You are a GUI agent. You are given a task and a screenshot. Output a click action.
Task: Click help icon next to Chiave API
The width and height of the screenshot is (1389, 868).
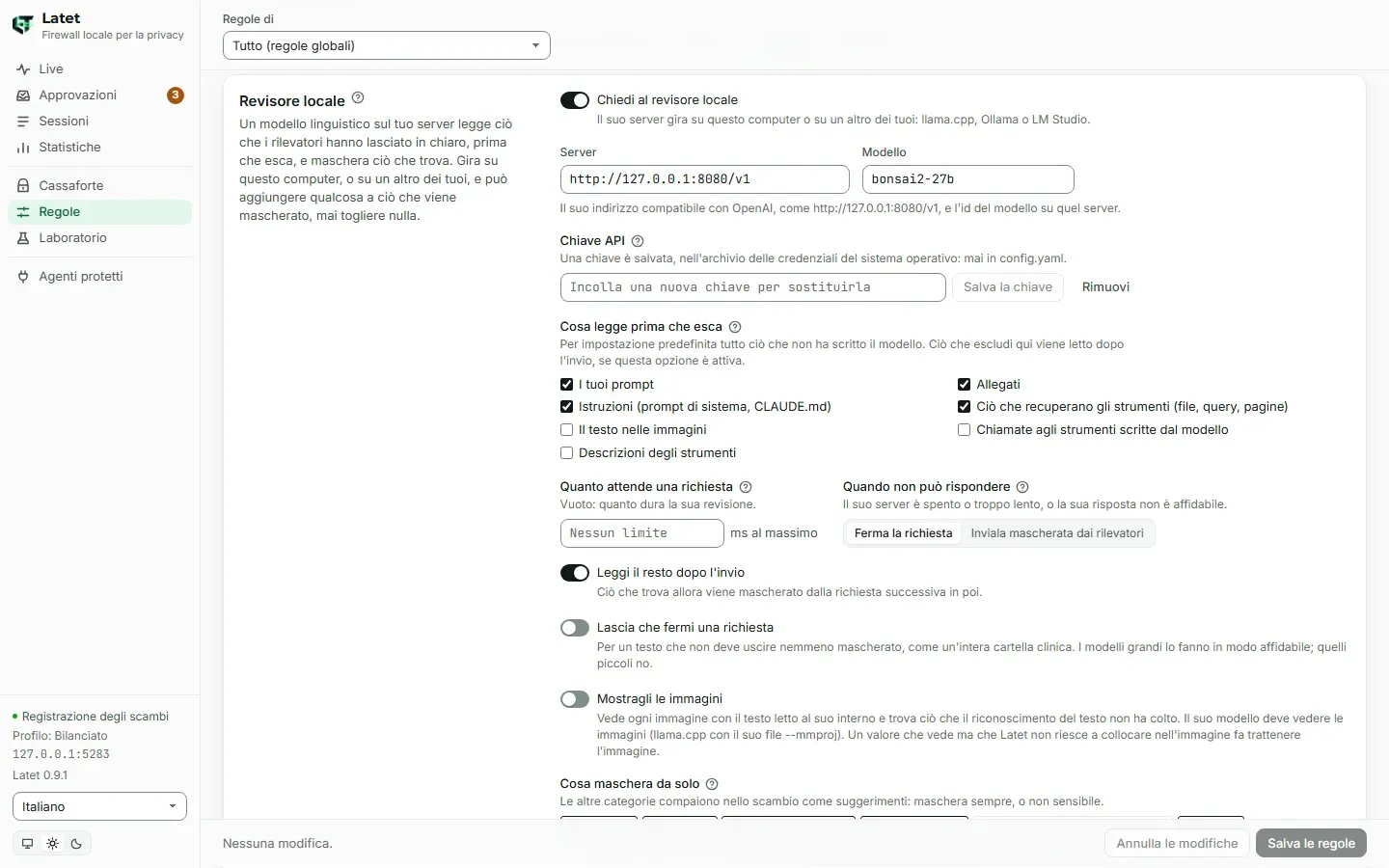638,241
